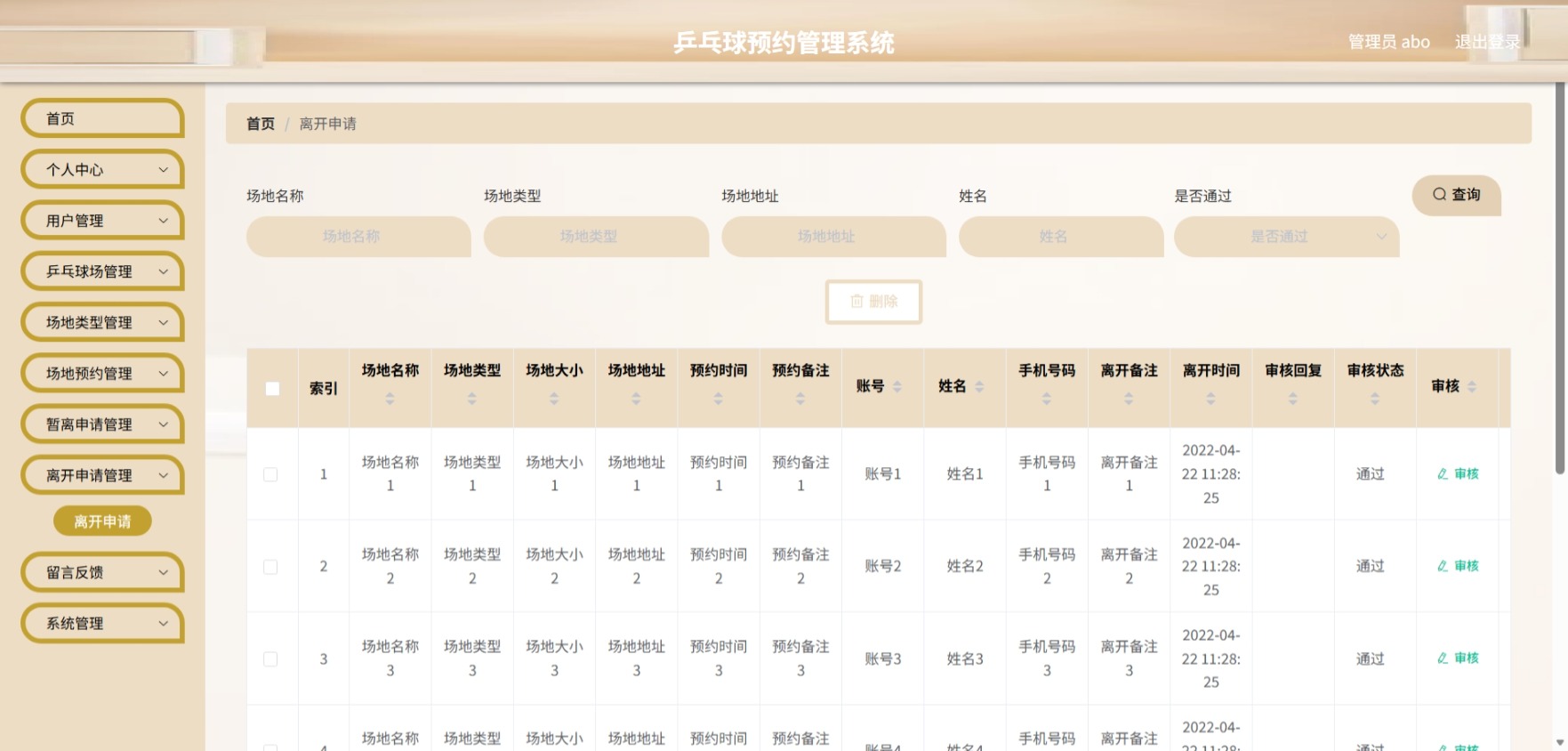
Task: Sort by 预约时间 column
Action: (718, 399)
